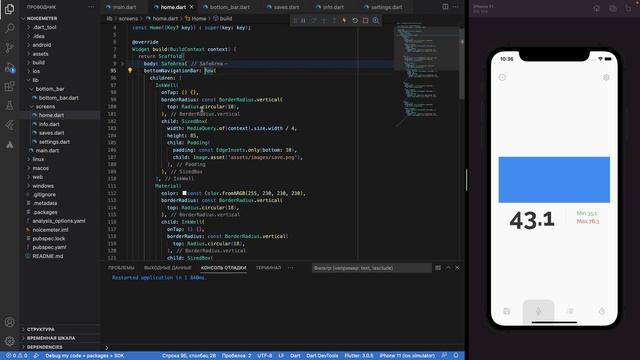Tap the timer icon in the app bottom bar

tap(602, 311)
